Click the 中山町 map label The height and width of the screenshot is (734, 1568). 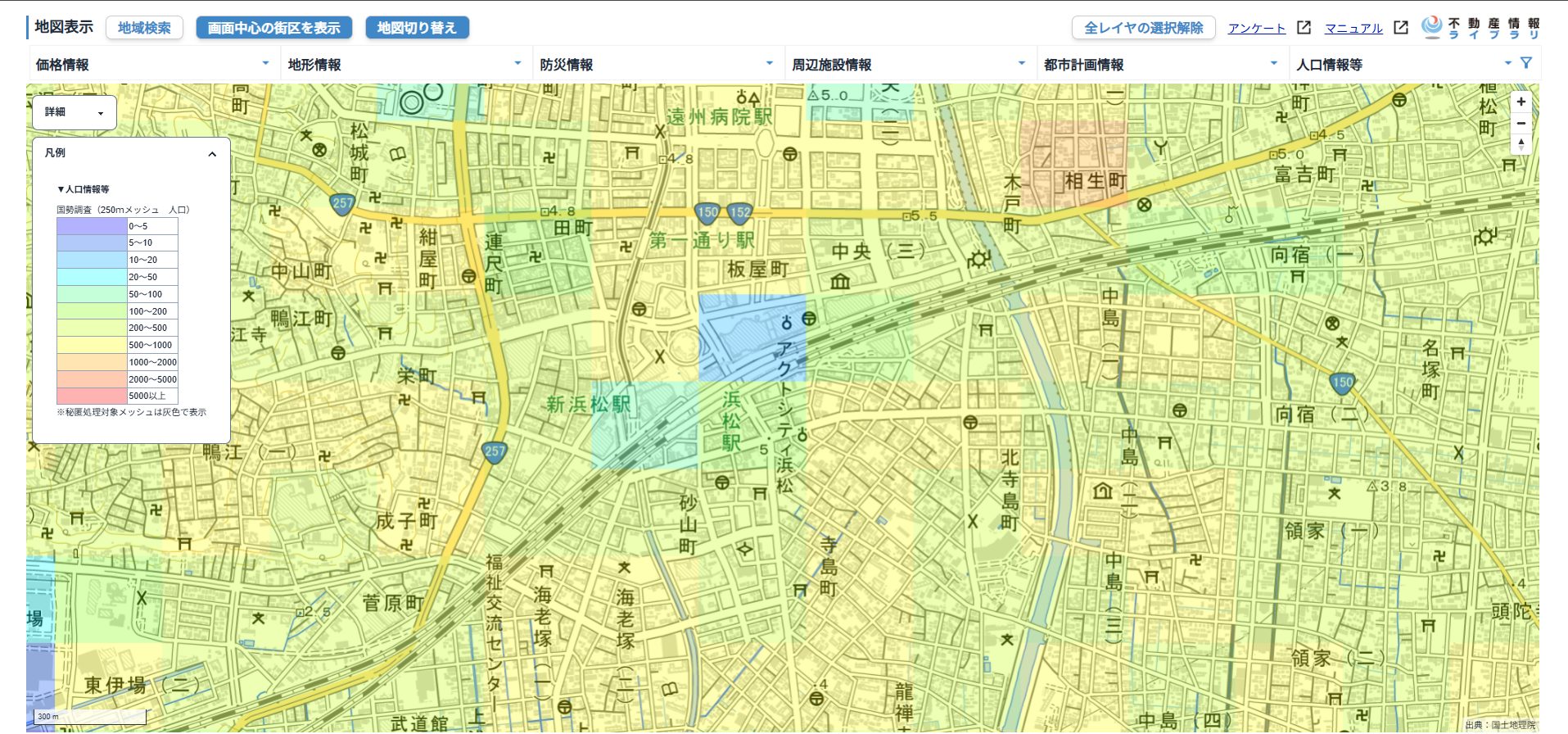(301, 271)
